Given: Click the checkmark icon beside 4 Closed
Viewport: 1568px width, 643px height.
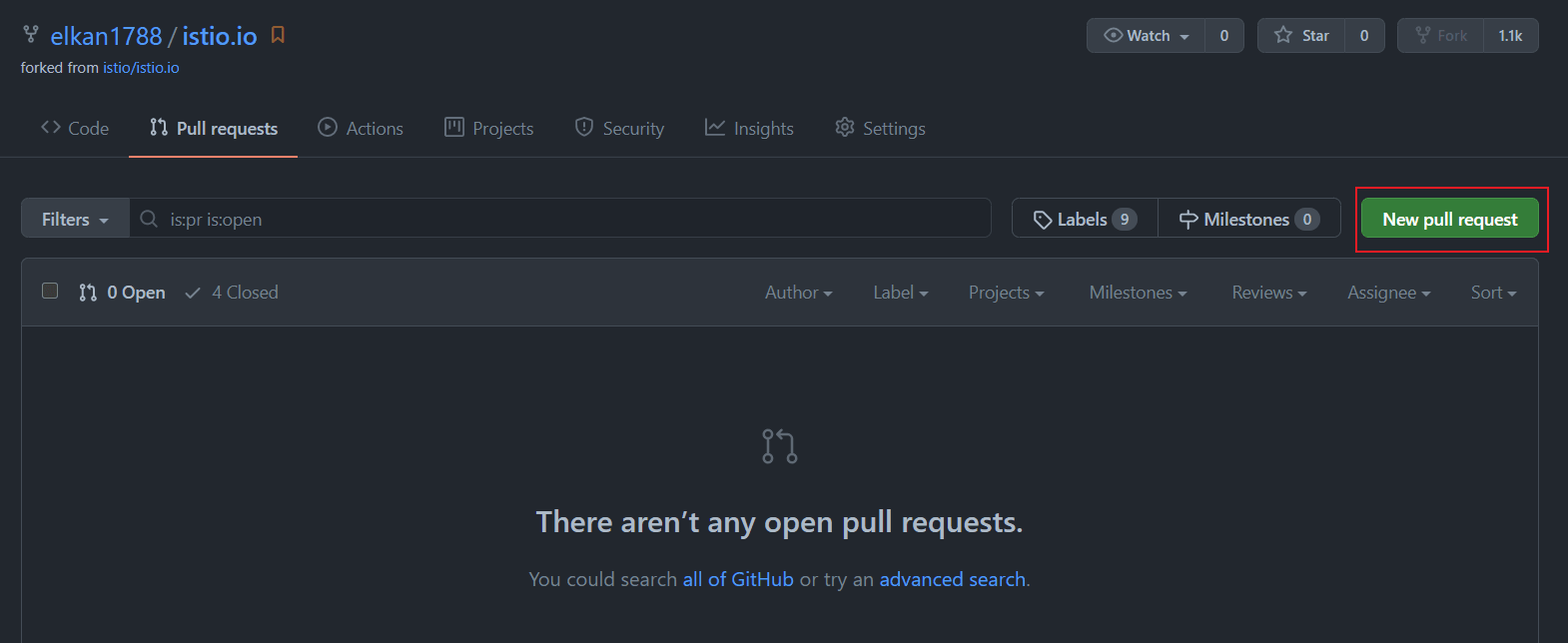Looking at the screenshot, I should click(x=193, y=293).
